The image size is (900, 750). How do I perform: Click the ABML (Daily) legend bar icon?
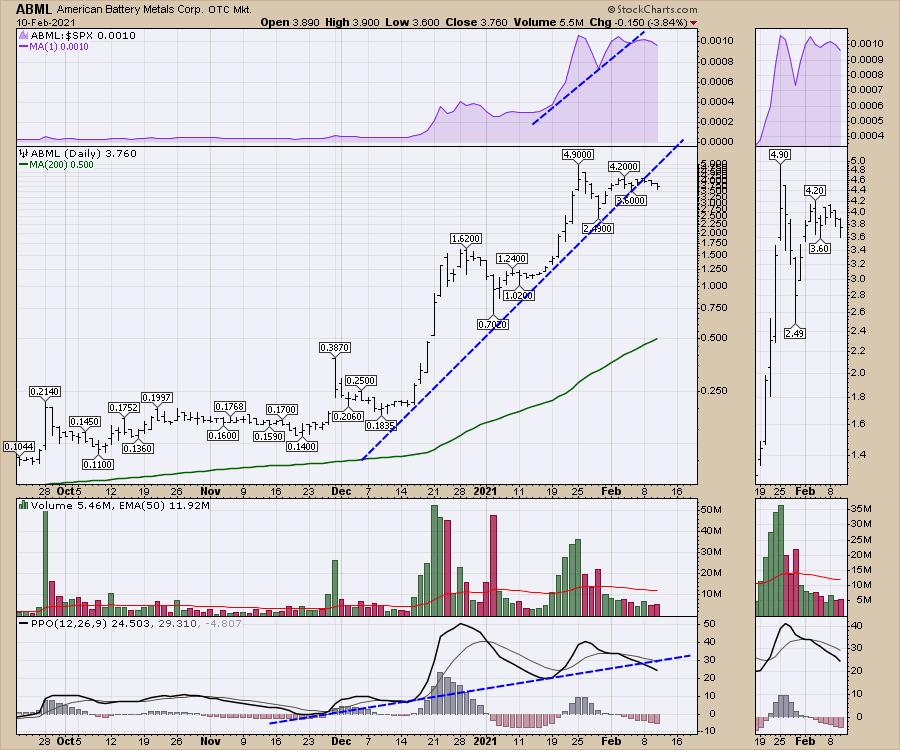tap(24, 153)
